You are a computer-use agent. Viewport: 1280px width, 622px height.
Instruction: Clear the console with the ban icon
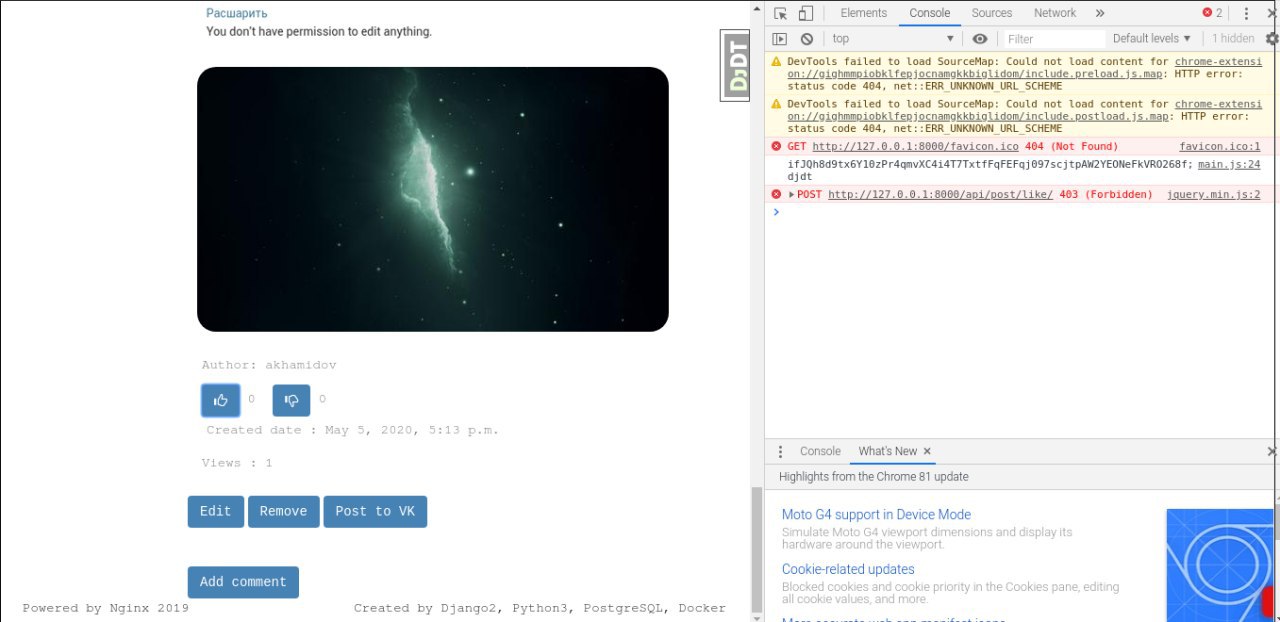tap(807, 39)
